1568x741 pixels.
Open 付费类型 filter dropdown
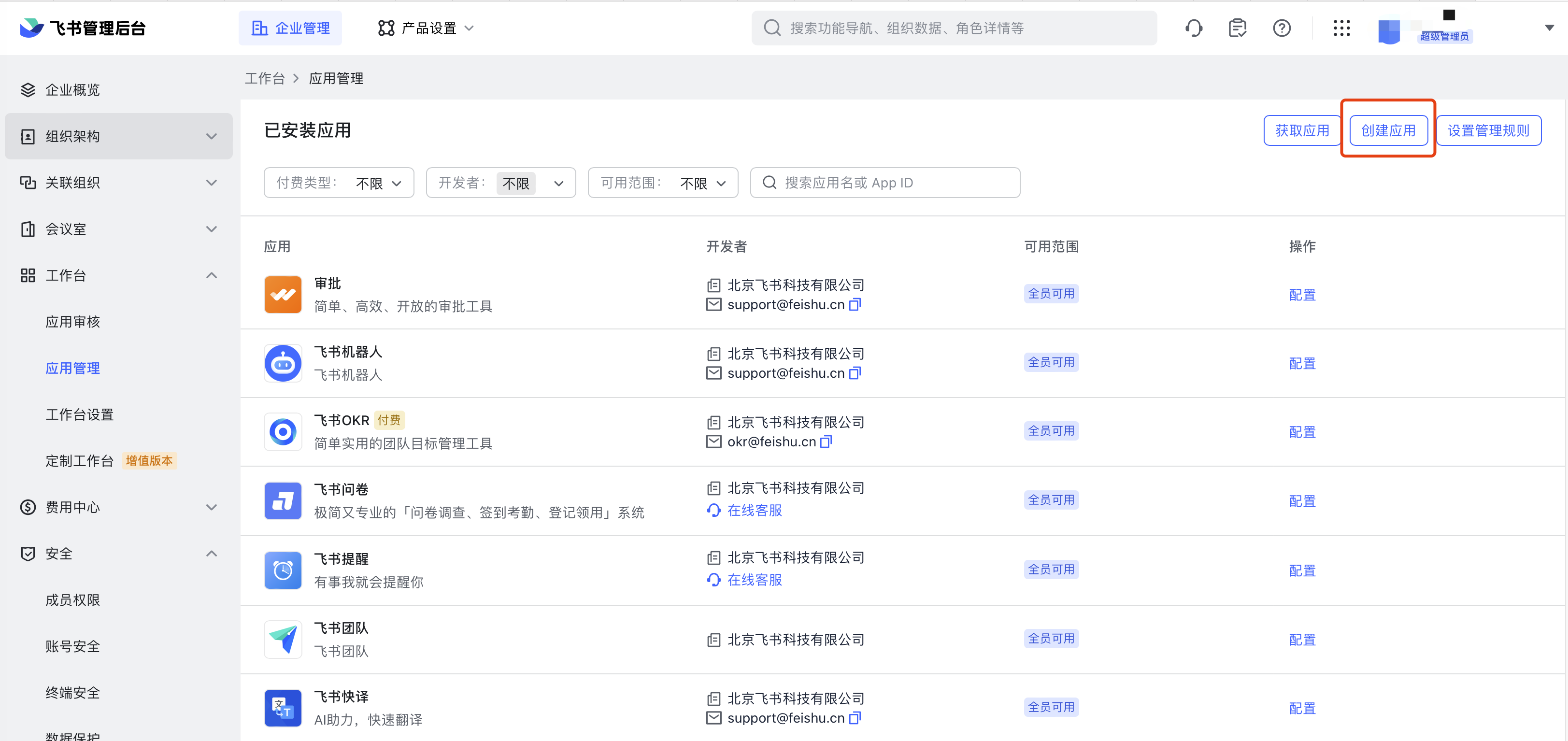click(x=339, y=183)
